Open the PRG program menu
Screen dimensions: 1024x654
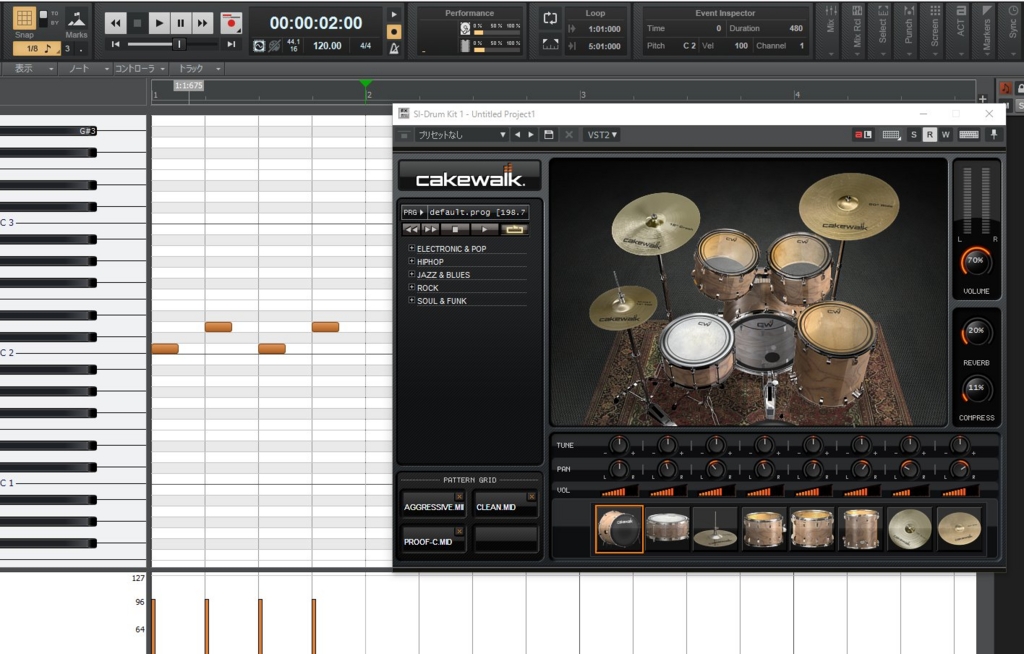413,212
